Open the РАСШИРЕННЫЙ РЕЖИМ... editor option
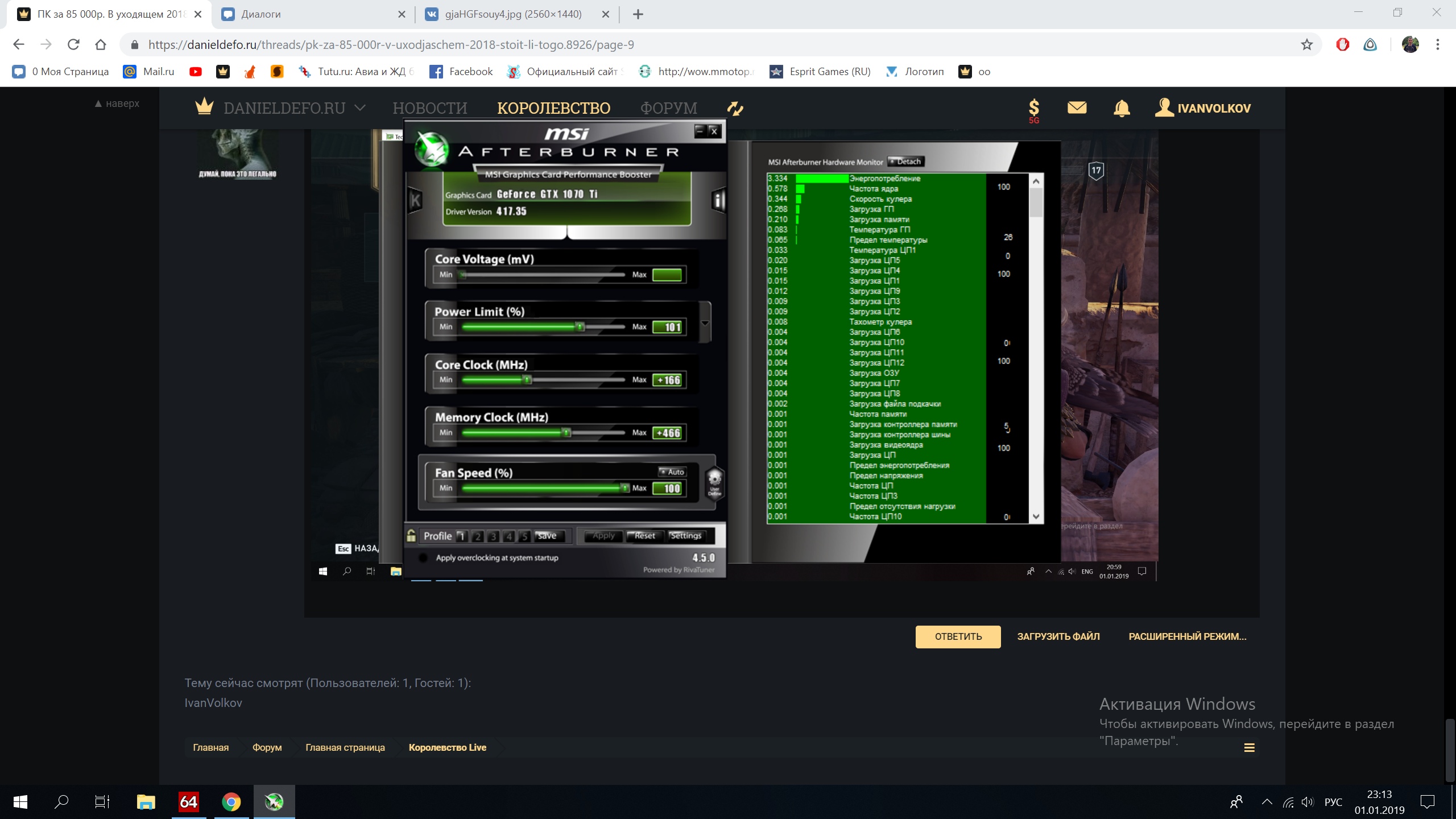The image size is (1456, 819). [1188, 636]
